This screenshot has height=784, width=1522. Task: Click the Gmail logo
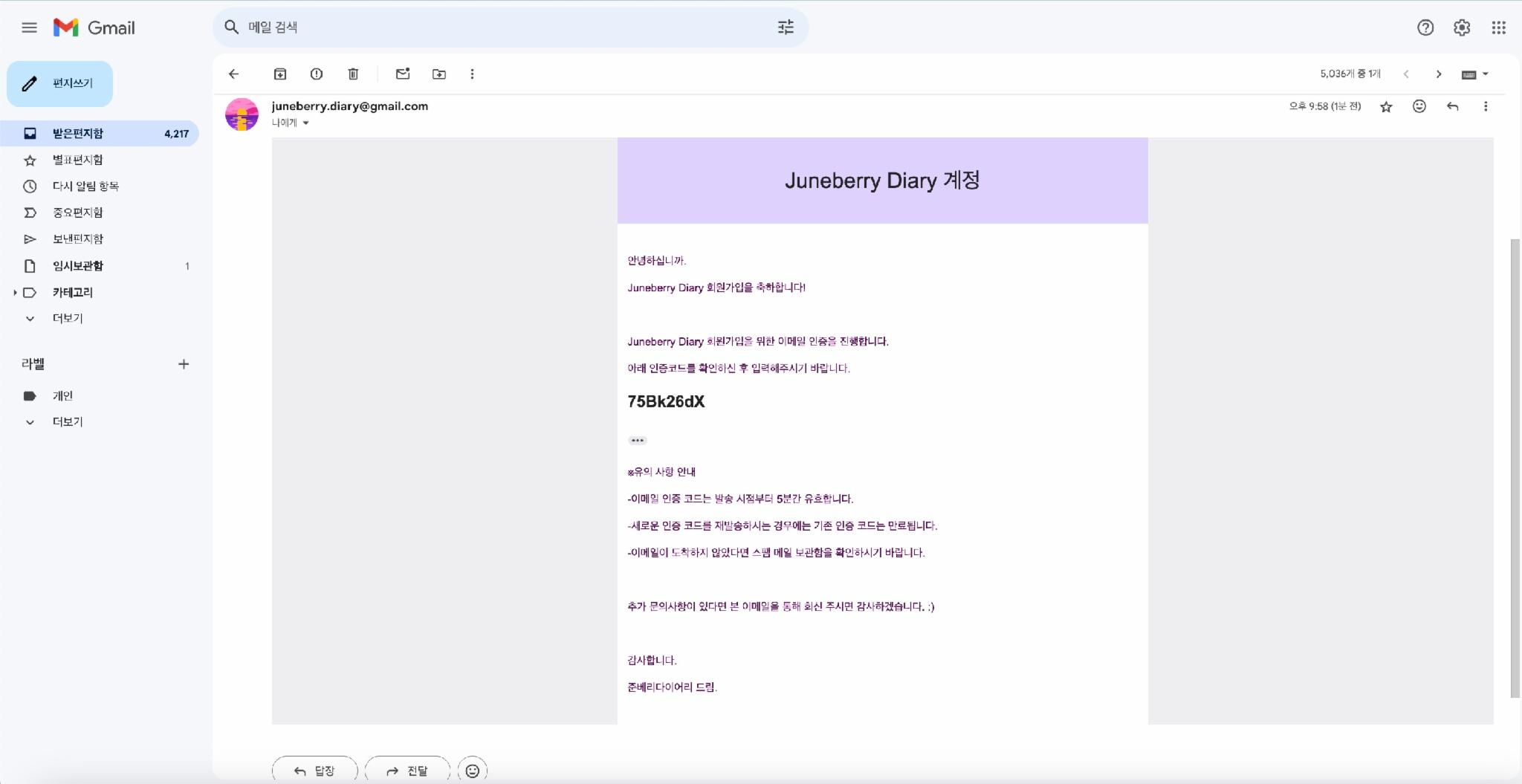94,27
